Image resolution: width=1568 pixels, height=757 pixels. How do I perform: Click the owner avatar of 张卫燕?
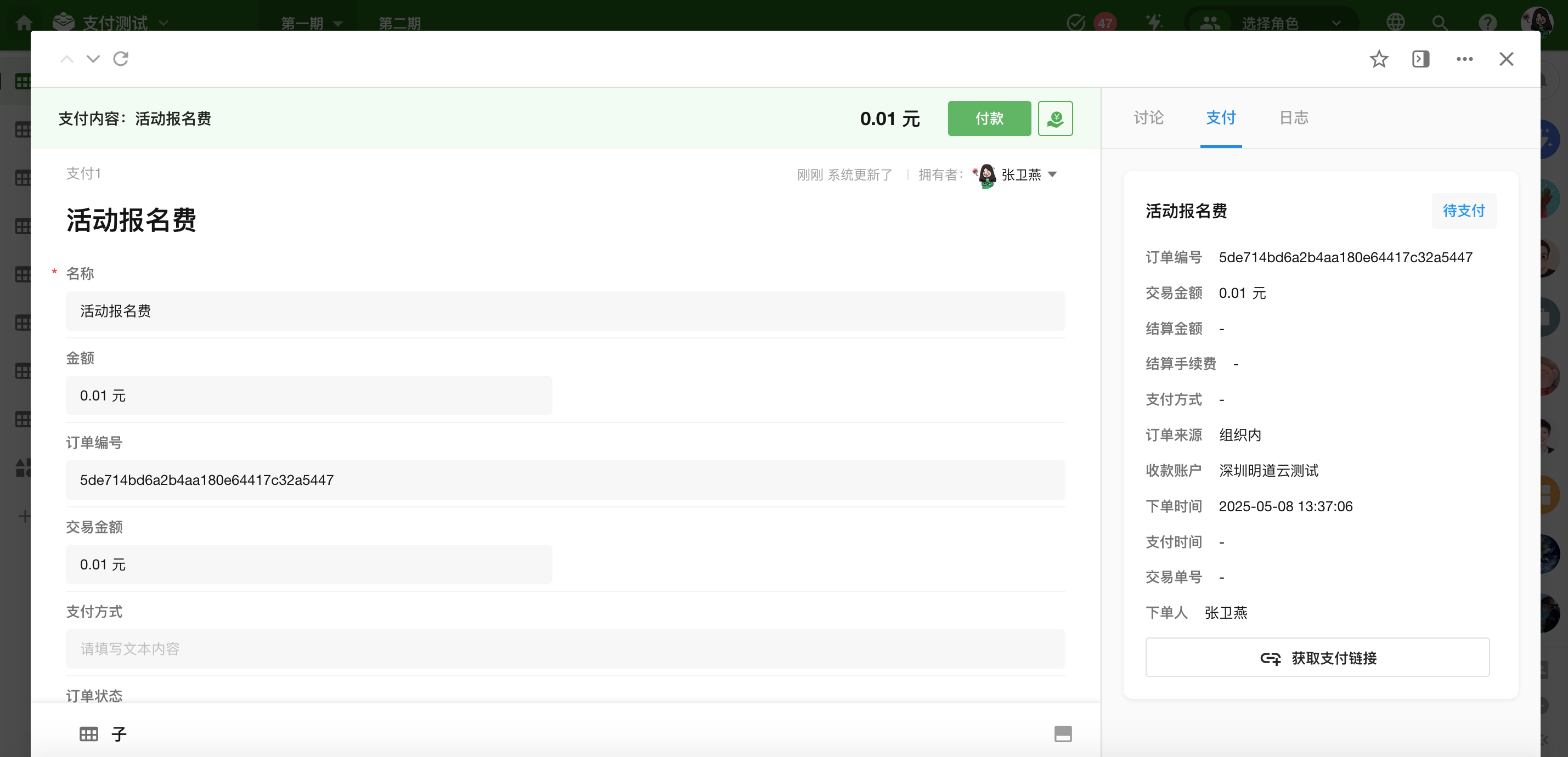coord(984,175)
